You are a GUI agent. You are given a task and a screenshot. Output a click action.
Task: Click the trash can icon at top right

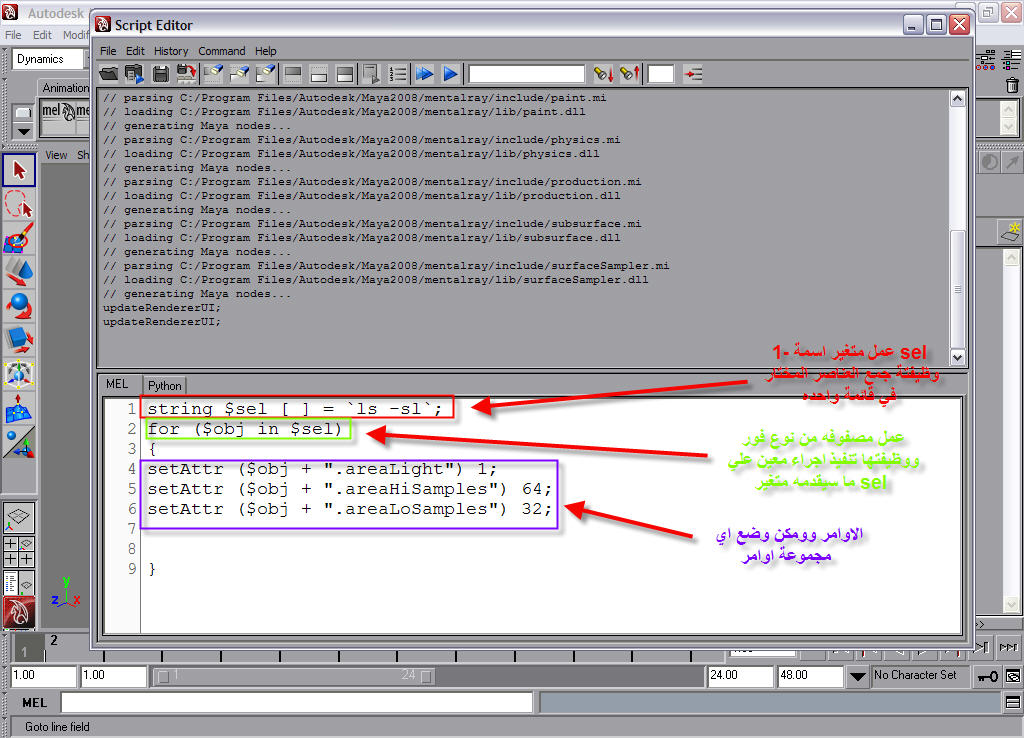click(x=1012, y=86)
